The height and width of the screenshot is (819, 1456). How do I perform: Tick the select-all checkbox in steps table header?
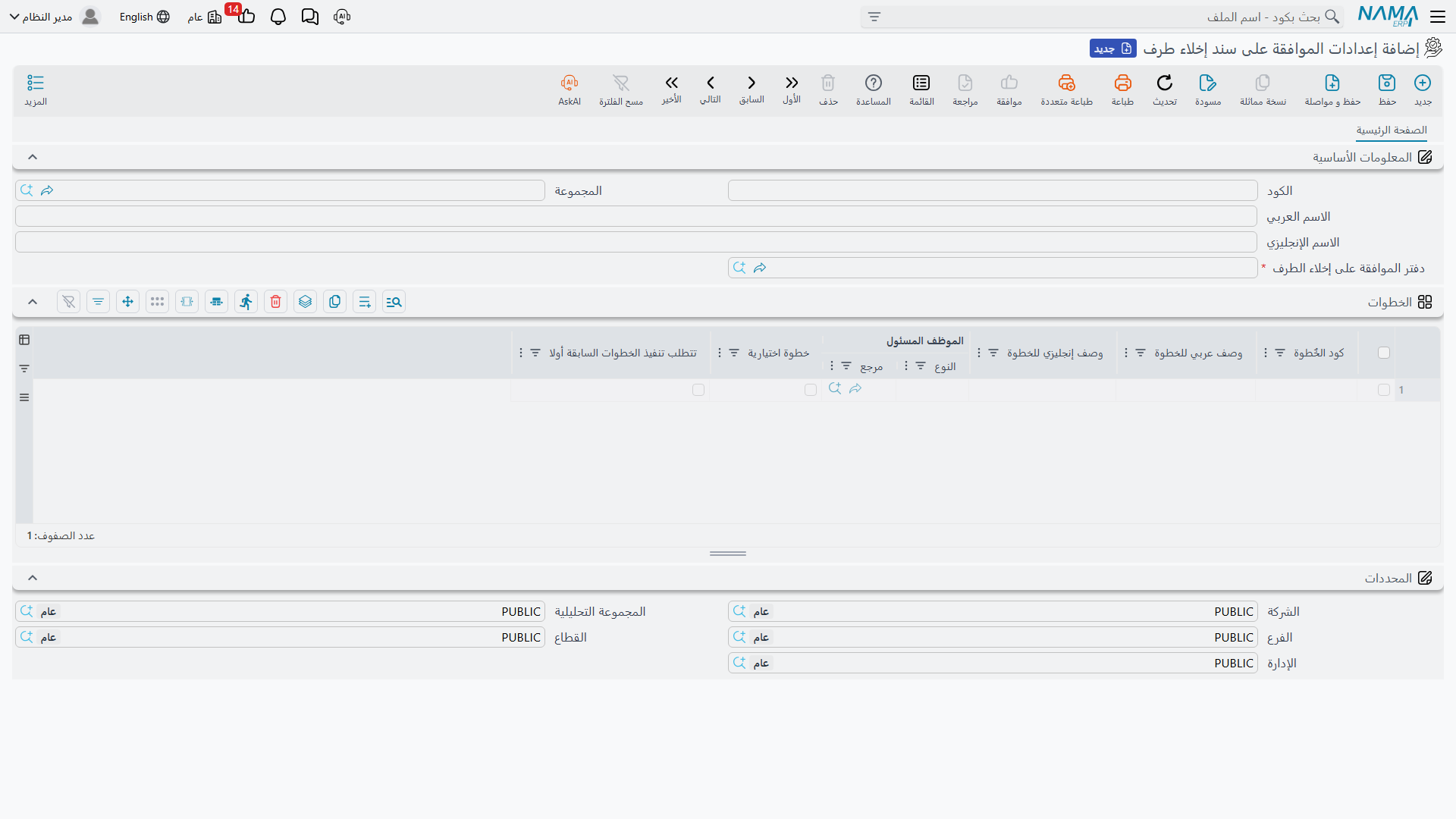1384,353
